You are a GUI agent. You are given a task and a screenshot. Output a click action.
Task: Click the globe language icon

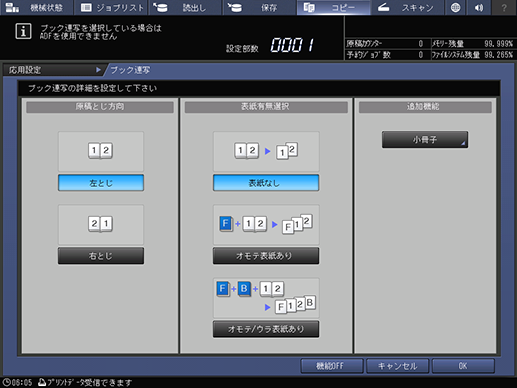(x=455, y=7)
